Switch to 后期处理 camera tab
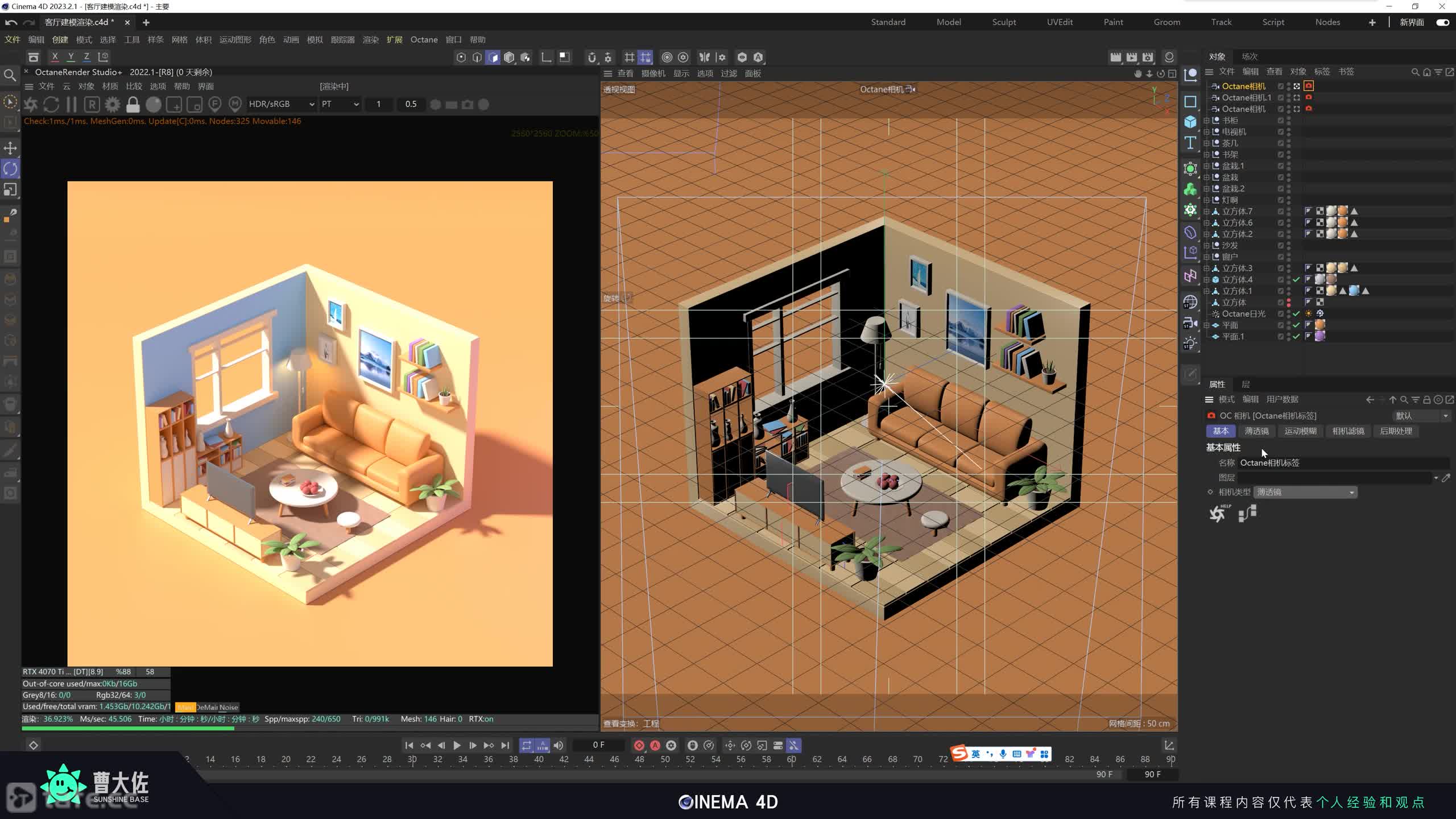 [1396, 431]
